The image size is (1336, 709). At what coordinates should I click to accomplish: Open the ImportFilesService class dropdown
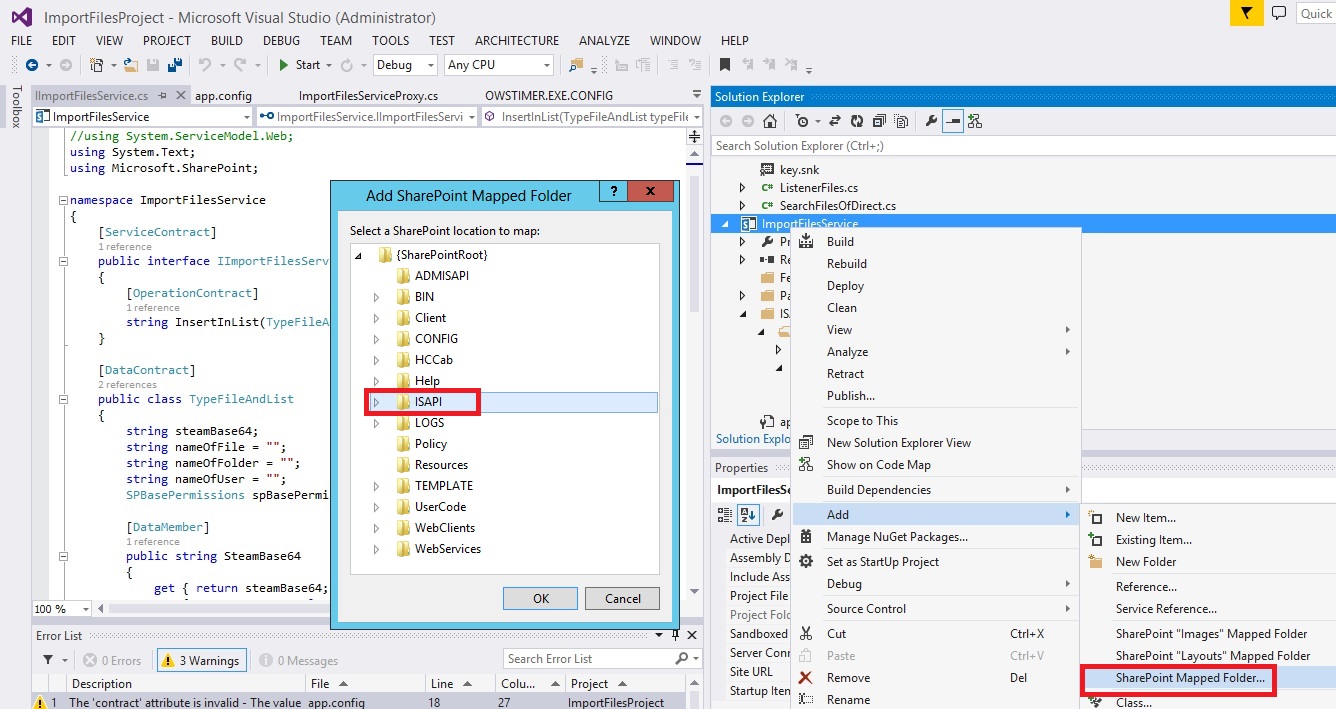141,117
